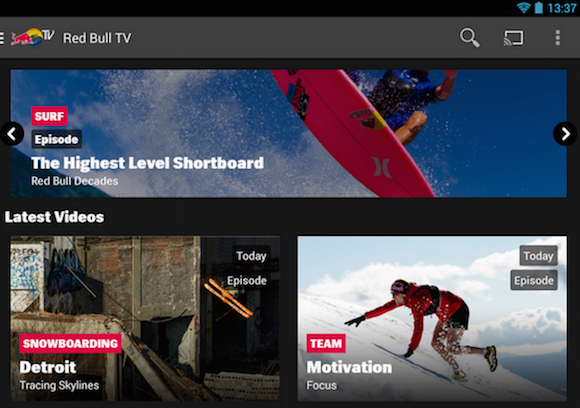Tap the Today label on Motivation card

click(x=538, y=256)
